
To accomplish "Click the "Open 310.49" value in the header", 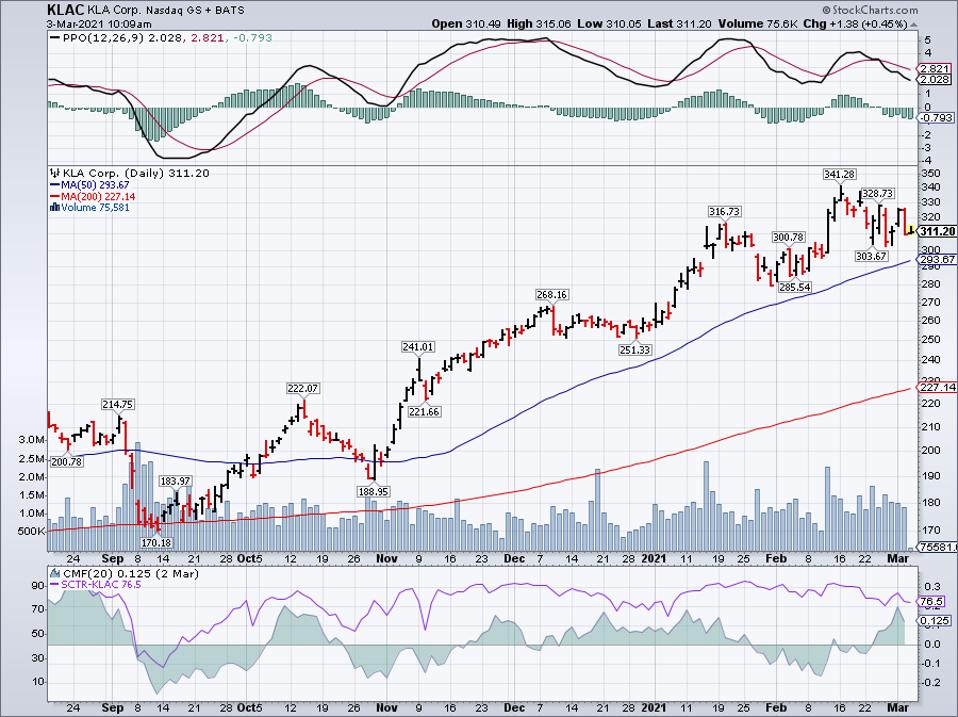I will click(466, 24).
